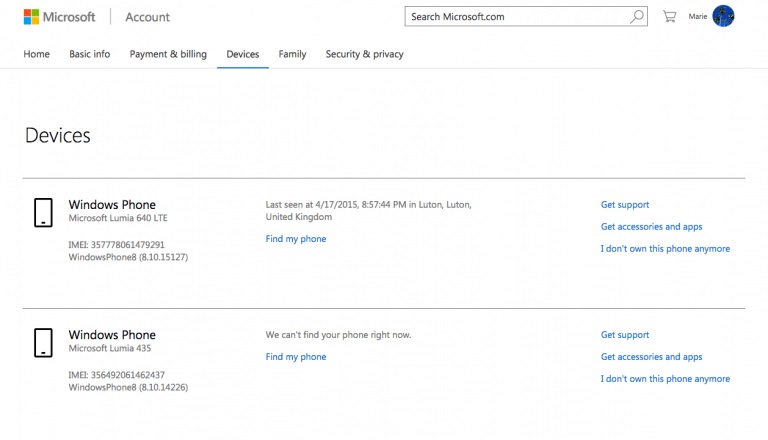The height and width of the screenshot is (440, 768).
Task: Go to the Family tab
Action: [292, 54]
